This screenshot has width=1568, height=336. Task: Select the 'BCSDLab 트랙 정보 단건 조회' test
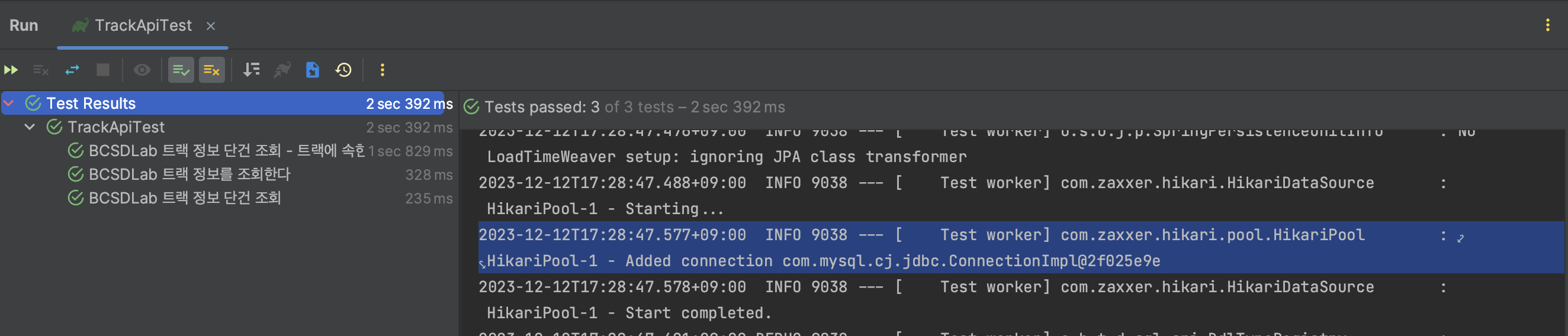[x=184, y=198]
